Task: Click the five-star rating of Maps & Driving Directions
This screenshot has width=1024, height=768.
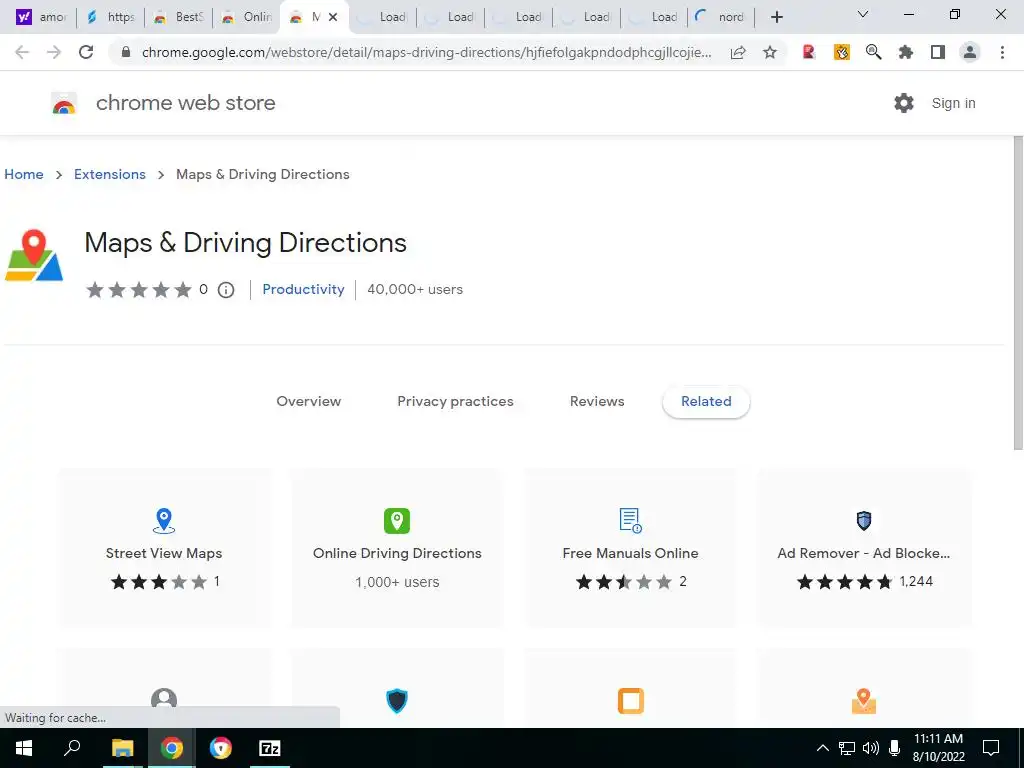Action: point(139,290)
